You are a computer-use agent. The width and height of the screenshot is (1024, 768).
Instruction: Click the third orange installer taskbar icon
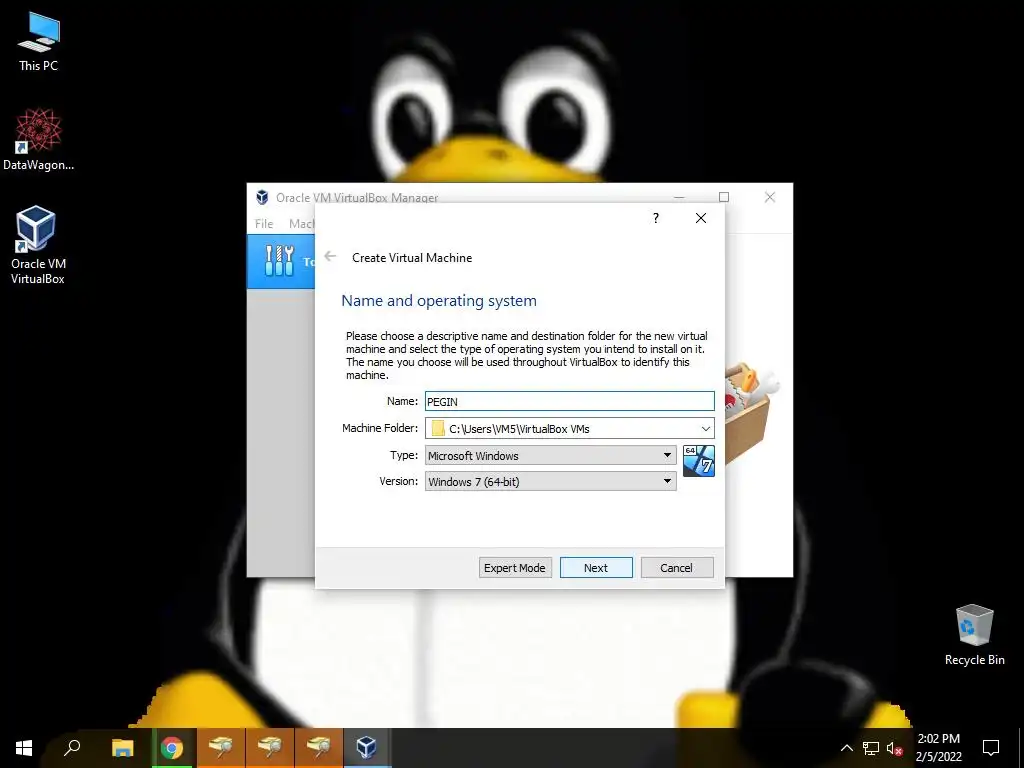(x=319, y=748)
